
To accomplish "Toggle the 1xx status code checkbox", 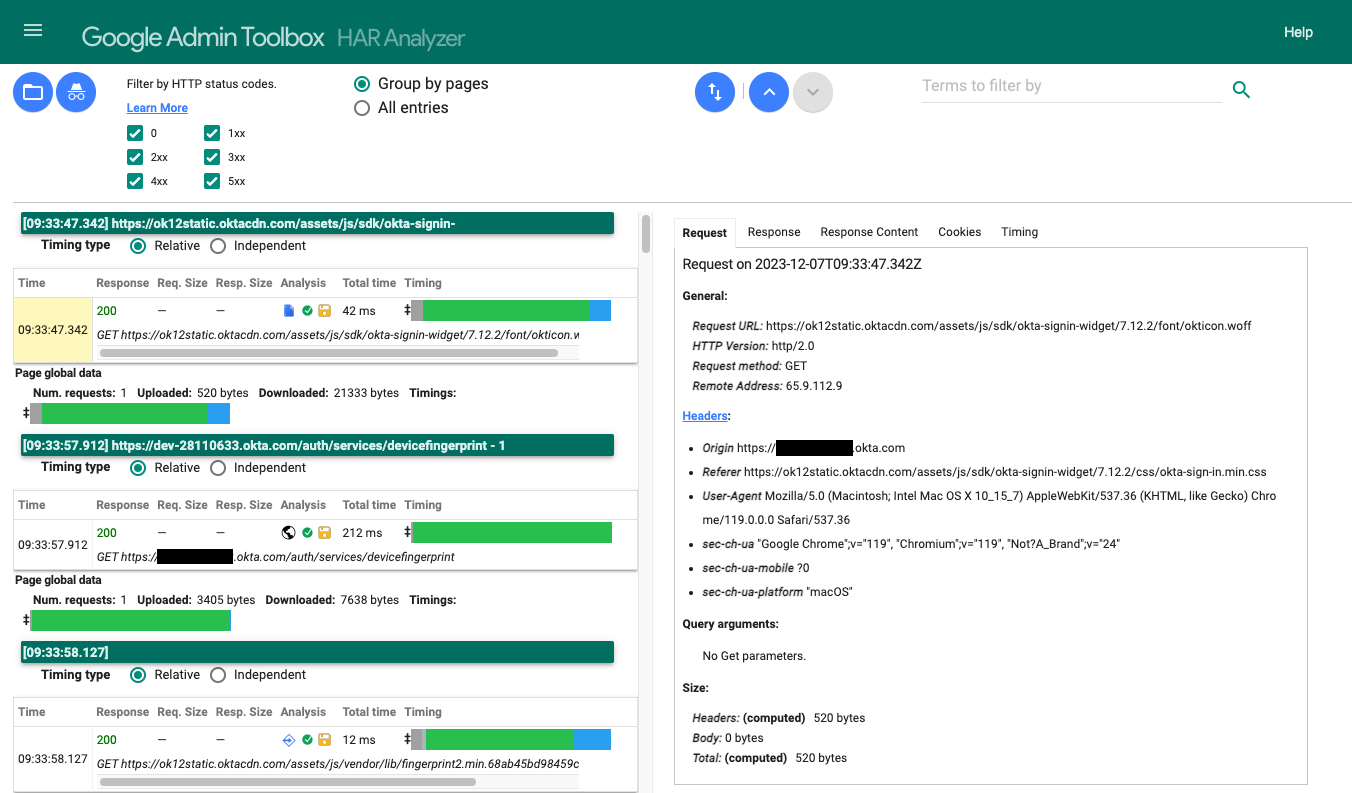I will pyautogui.click(x=212, y=133).
